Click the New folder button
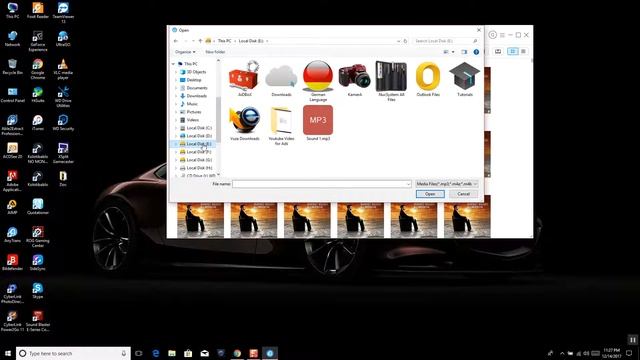Image resolution: width=640 pixels, height=360 pixels. tap(215, 52)
